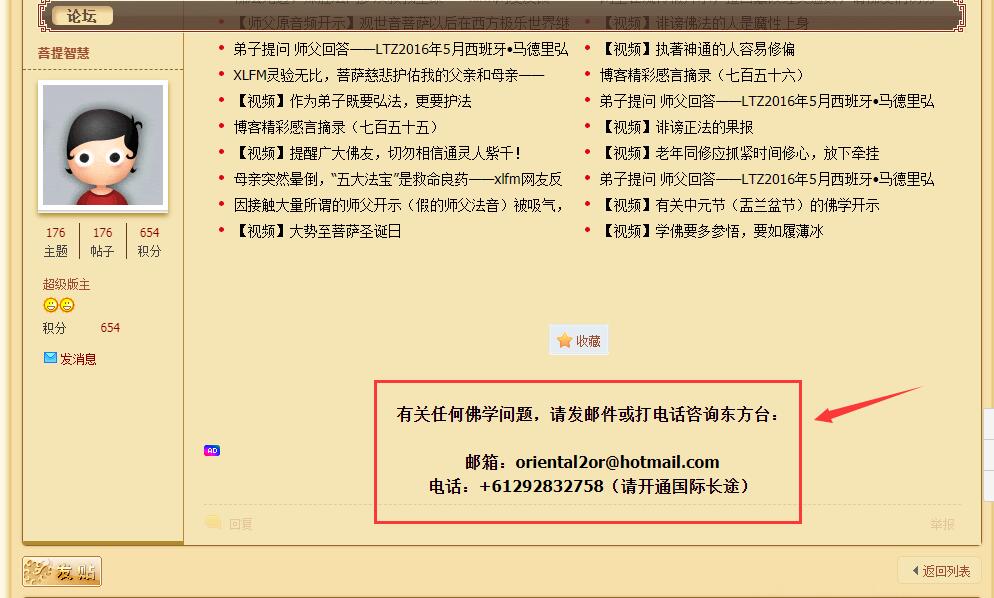This screenshot has width=994, height=598.
Task: Click the oriental2or@hotmail.com email text
Action: [x=617, y=462]
